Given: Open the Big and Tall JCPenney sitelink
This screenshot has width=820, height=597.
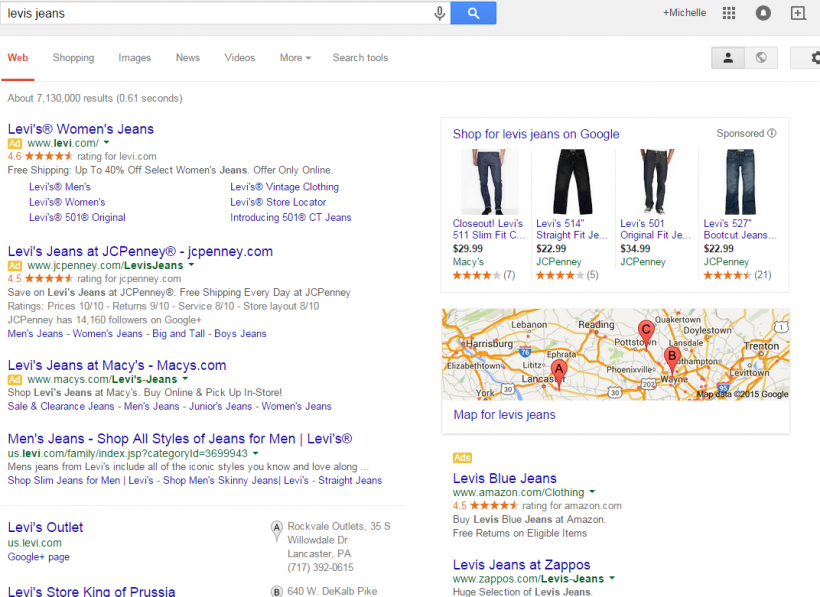Looking at the screenshot, I should [178, 334].
